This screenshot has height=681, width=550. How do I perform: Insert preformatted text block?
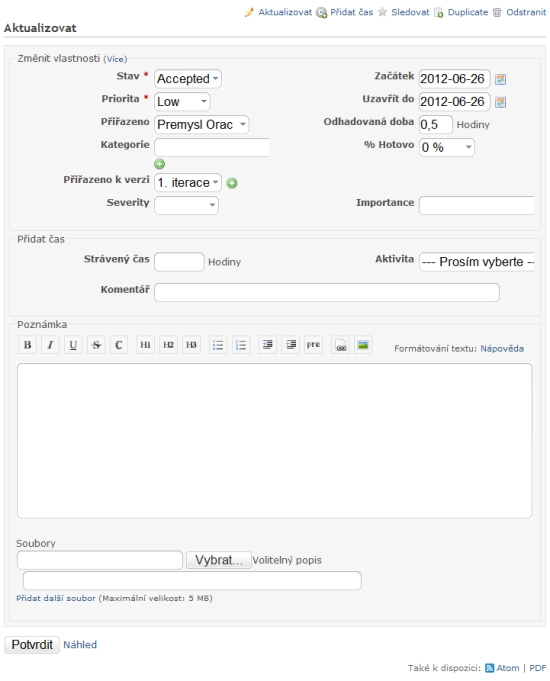point(313,345)
